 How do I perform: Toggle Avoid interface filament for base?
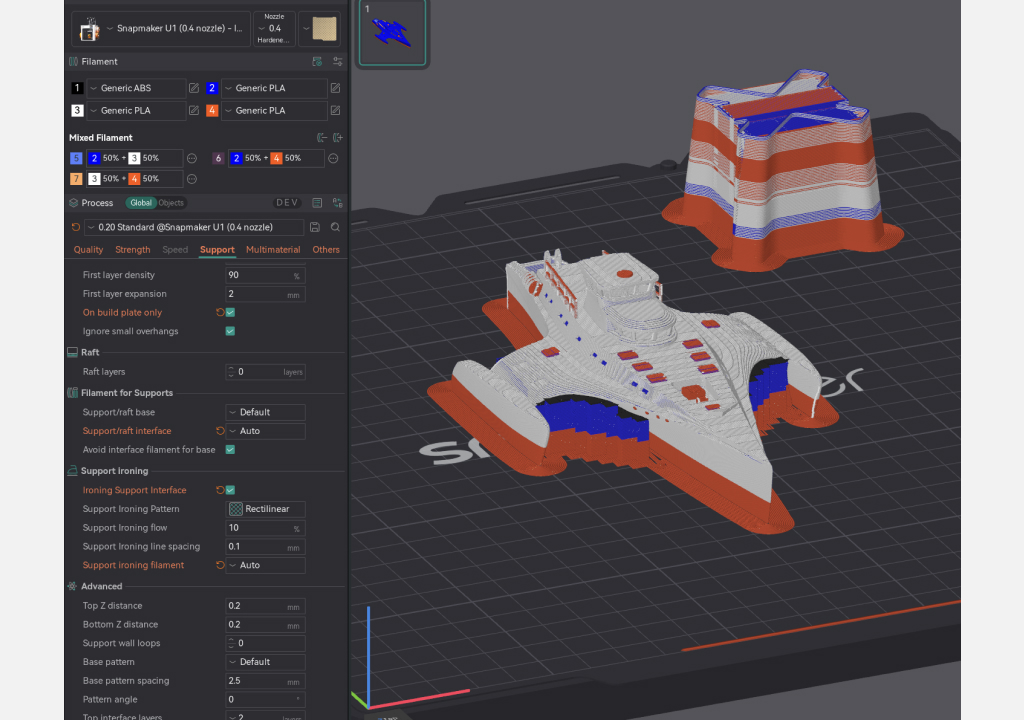point(231,450)
